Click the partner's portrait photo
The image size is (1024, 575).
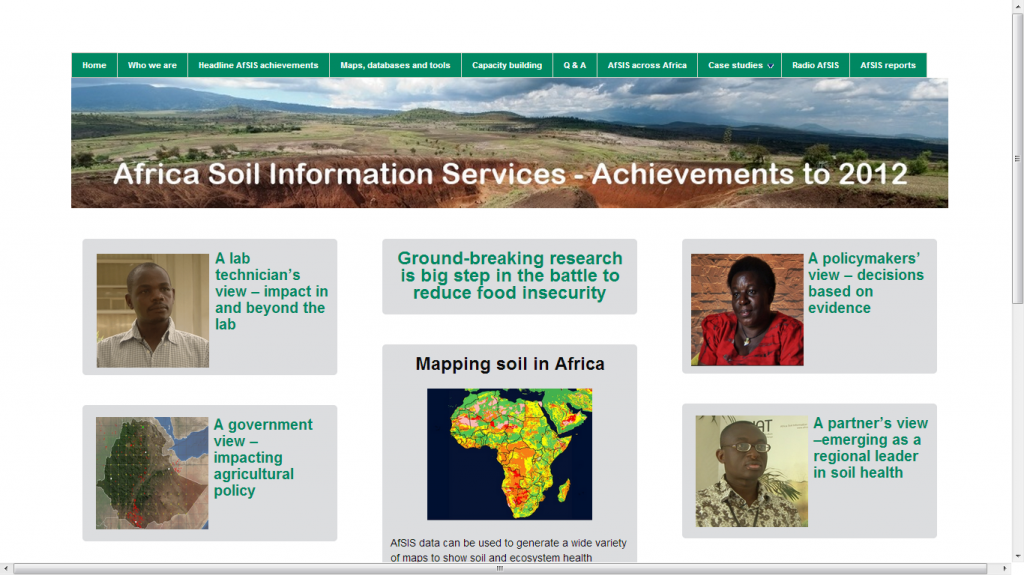tap(752, 471)
